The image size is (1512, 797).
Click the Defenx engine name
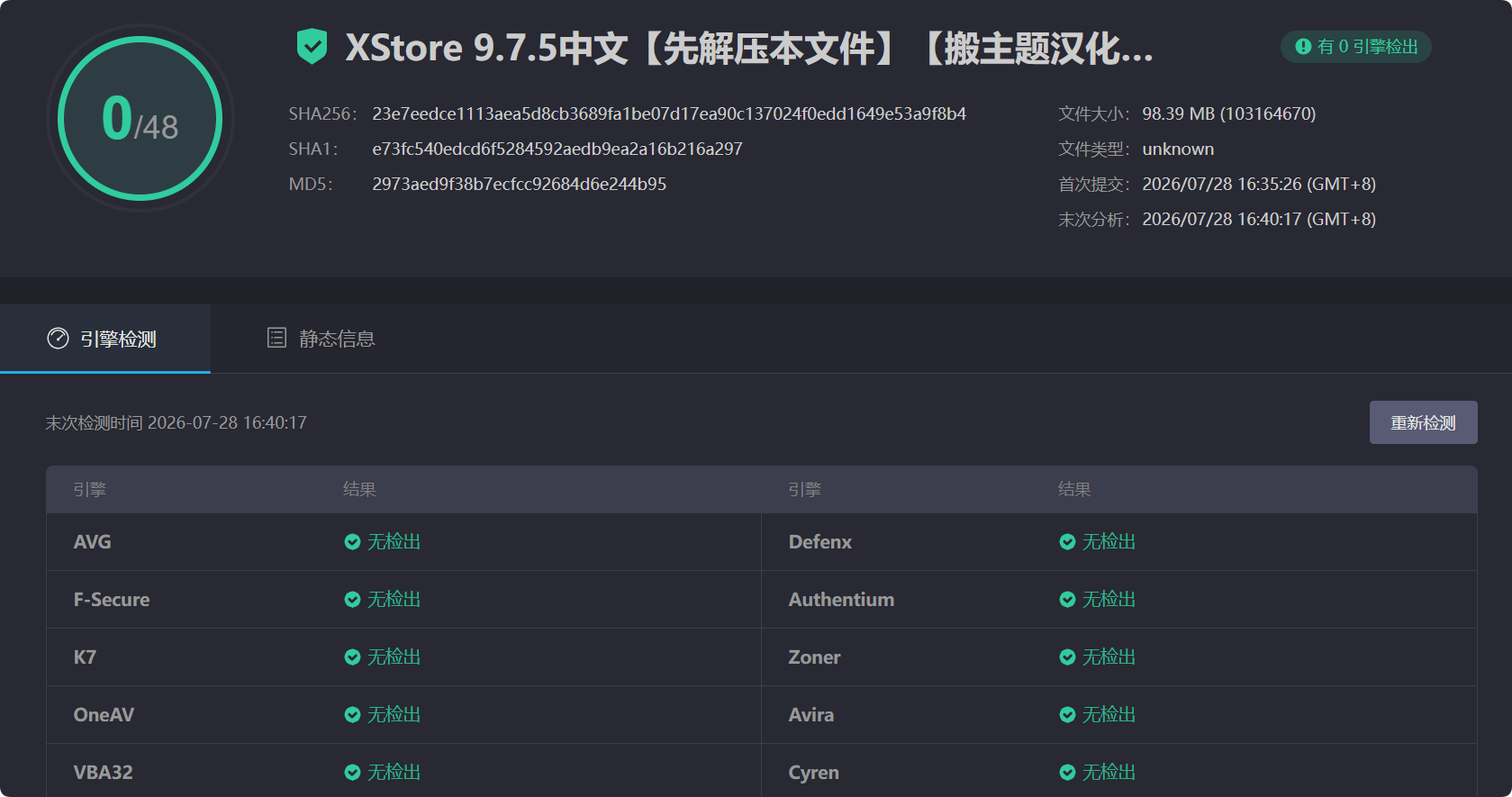820,542
